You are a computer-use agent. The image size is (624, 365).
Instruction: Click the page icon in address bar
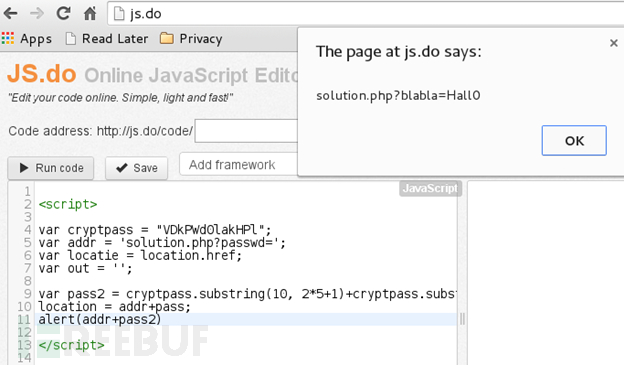coord(119,14)
